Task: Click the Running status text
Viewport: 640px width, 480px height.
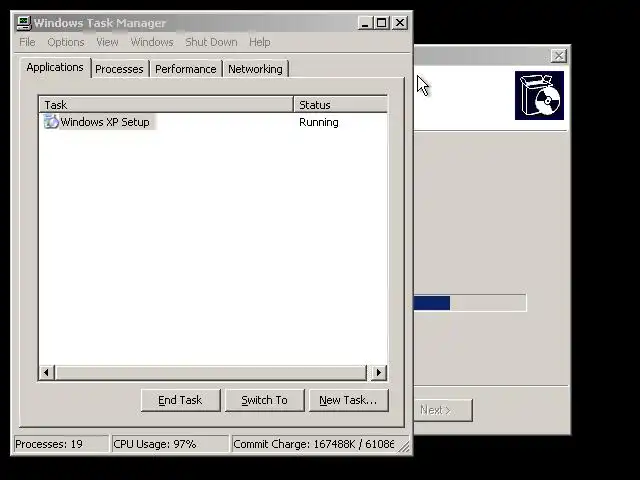Action: 318,122
